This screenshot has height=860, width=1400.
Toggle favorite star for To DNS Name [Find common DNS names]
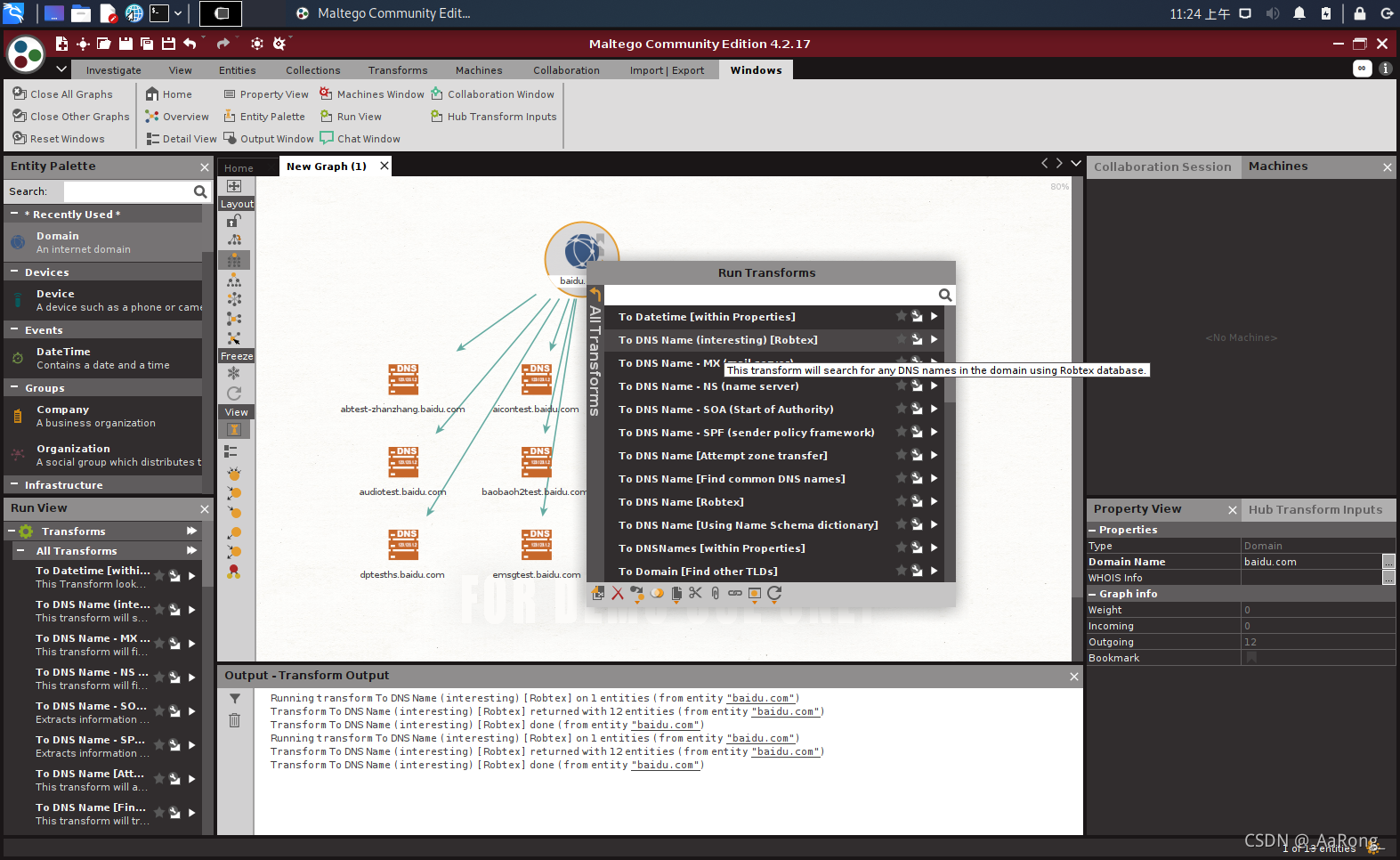(901, 478)
